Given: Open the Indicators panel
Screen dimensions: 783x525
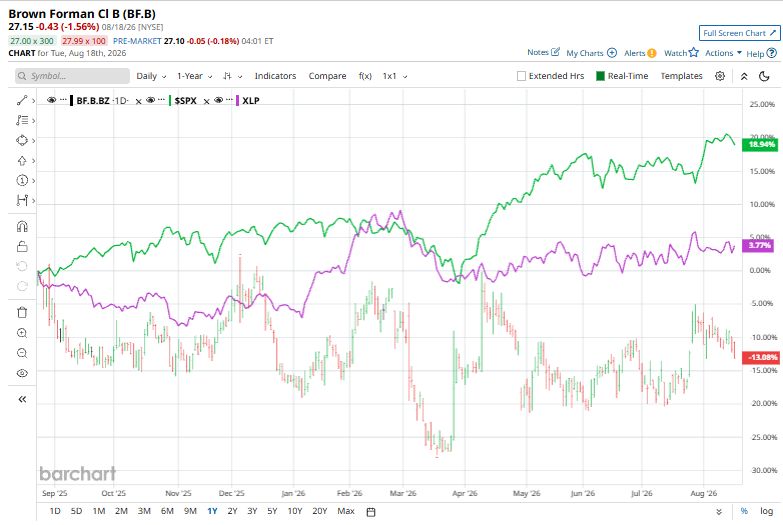Looking at the screenshot, I should [275, 76].
